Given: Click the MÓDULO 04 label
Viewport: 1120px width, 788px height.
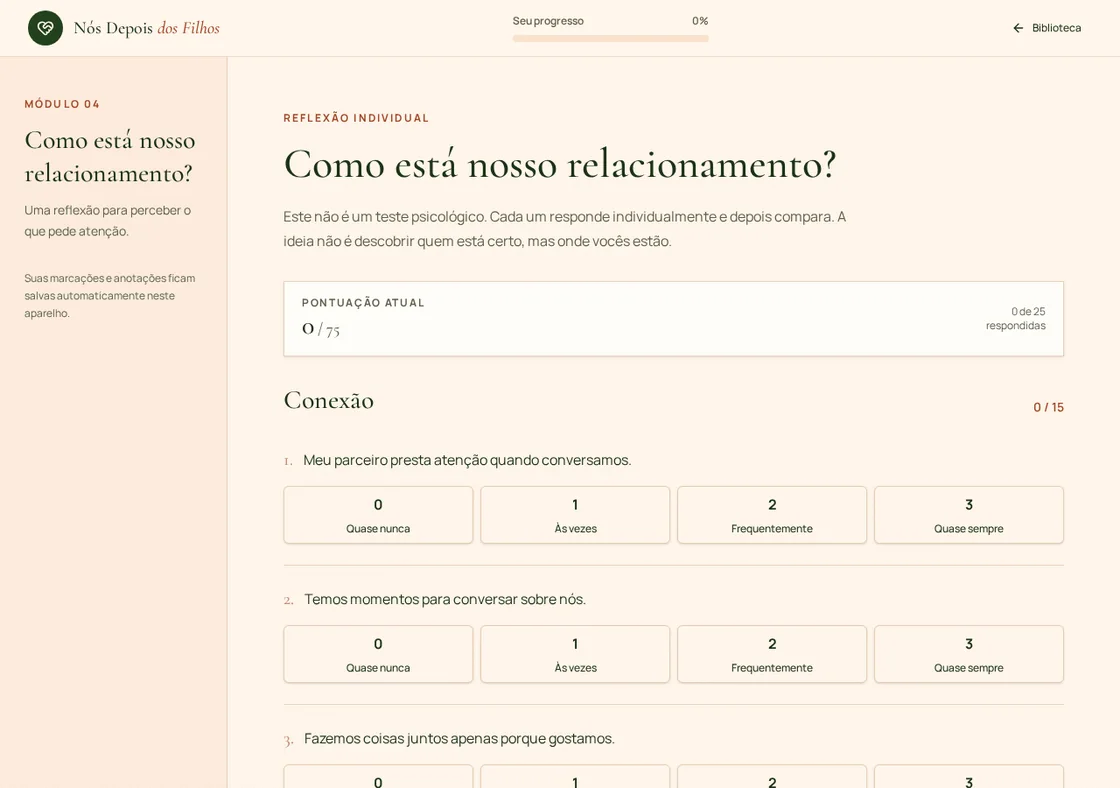Looking at the screenshot, I should point(62,104).
